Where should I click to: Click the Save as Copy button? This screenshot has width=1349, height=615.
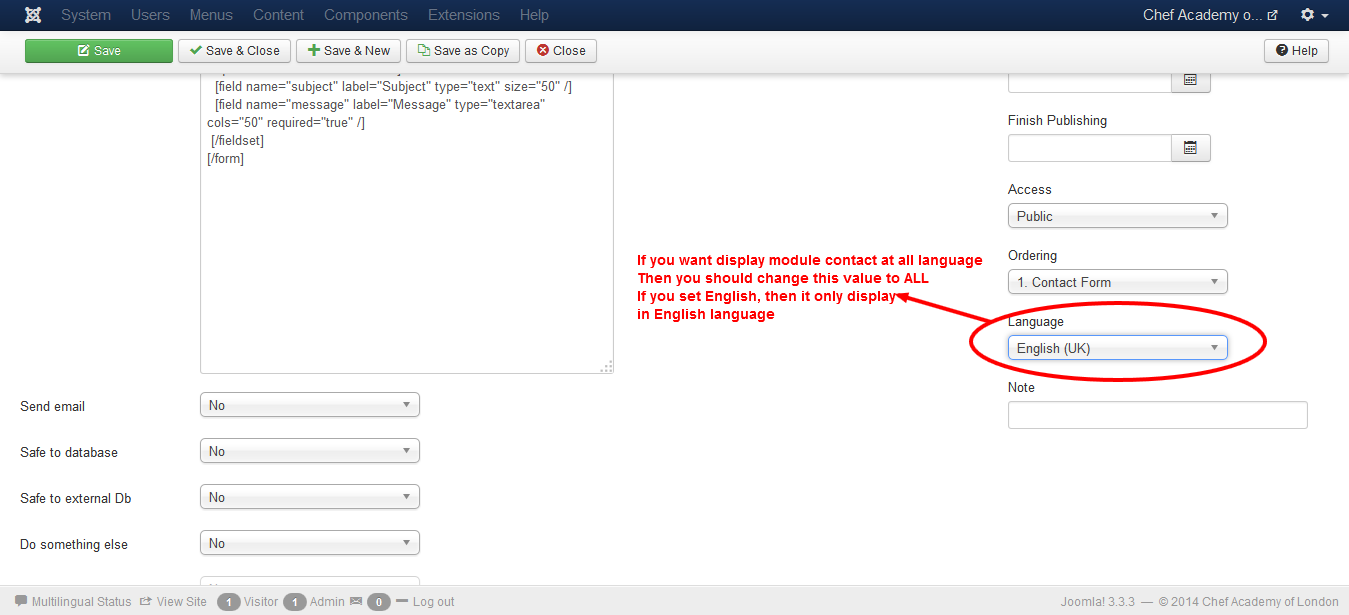(462, 50)
